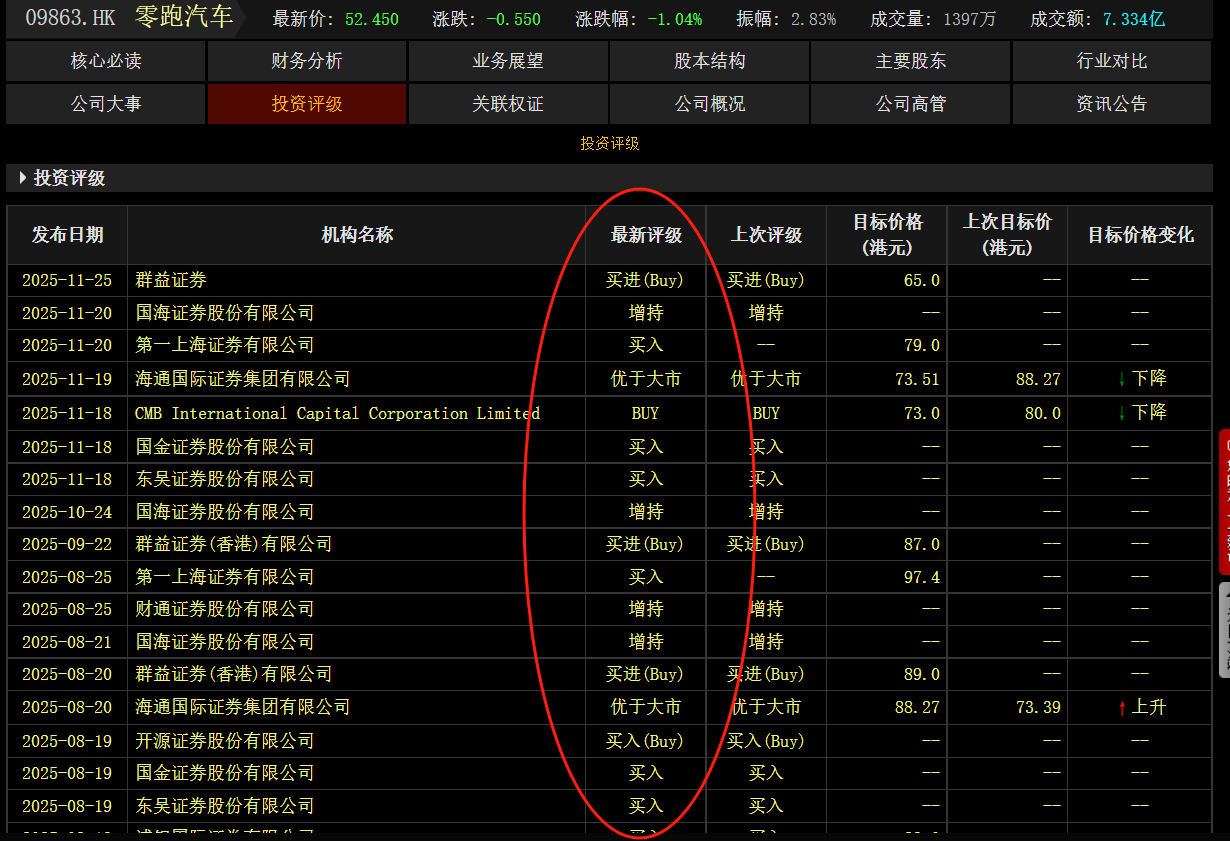The height and width of the screenshot is (841, 1230).
Task: Click the 机构名称 column header
Action: point(357,235)
